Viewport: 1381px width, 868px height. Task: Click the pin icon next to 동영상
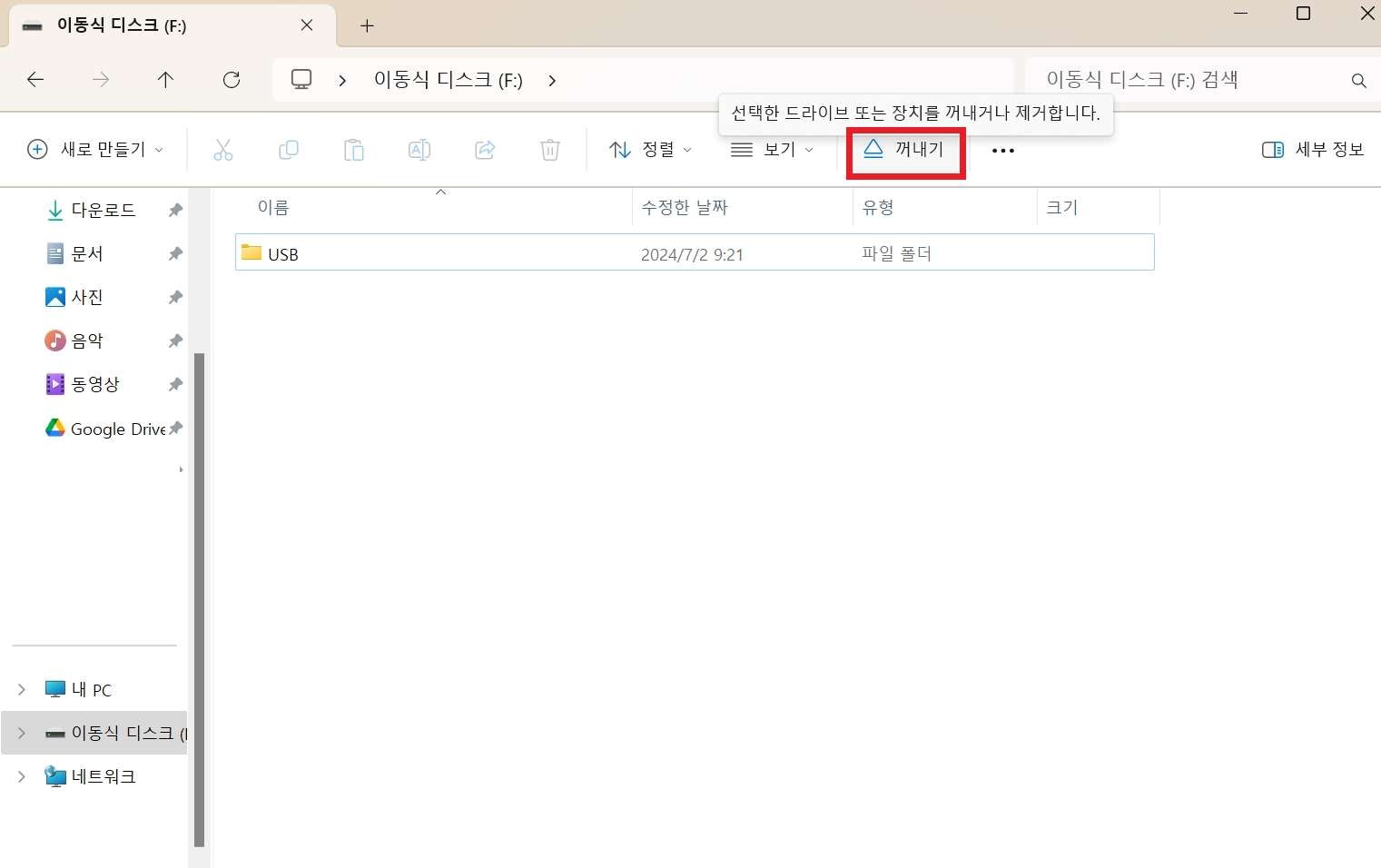[175, 385]
